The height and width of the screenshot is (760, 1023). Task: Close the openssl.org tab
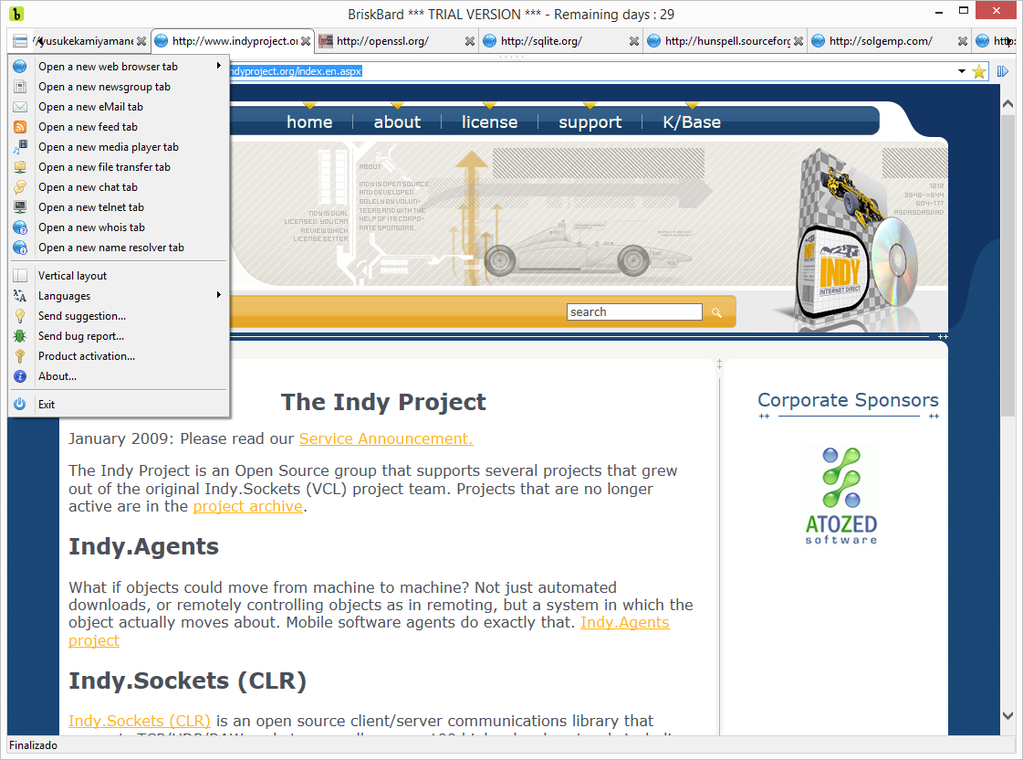[x=470, y=41]
